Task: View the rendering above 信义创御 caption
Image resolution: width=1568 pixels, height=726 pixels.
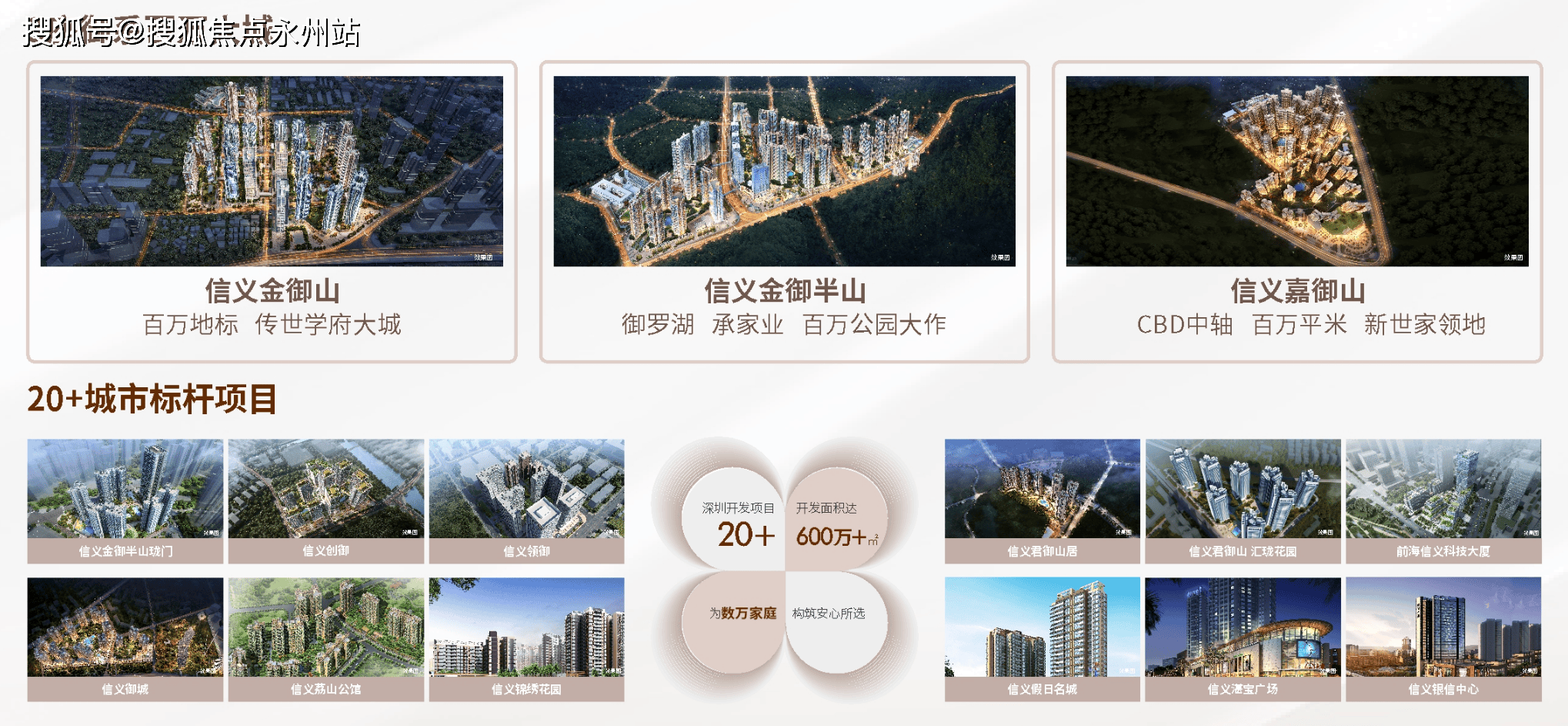Action: [x=326, y=488]
